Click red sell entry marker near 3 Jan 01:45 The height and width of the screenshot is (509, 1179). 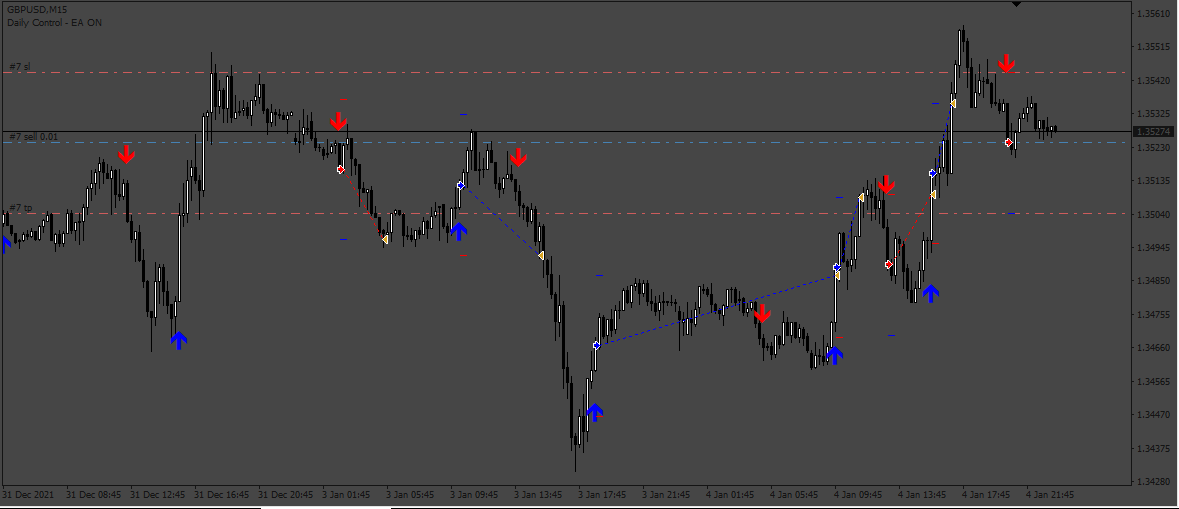point(341,170)
